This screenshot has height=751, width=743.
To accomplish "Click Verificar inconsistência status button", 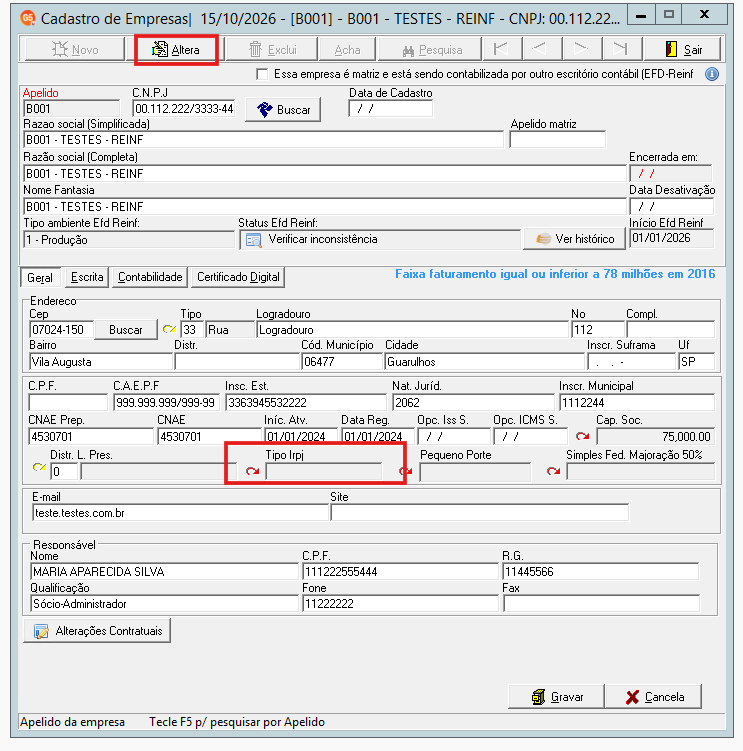I will tap(379, 239).
